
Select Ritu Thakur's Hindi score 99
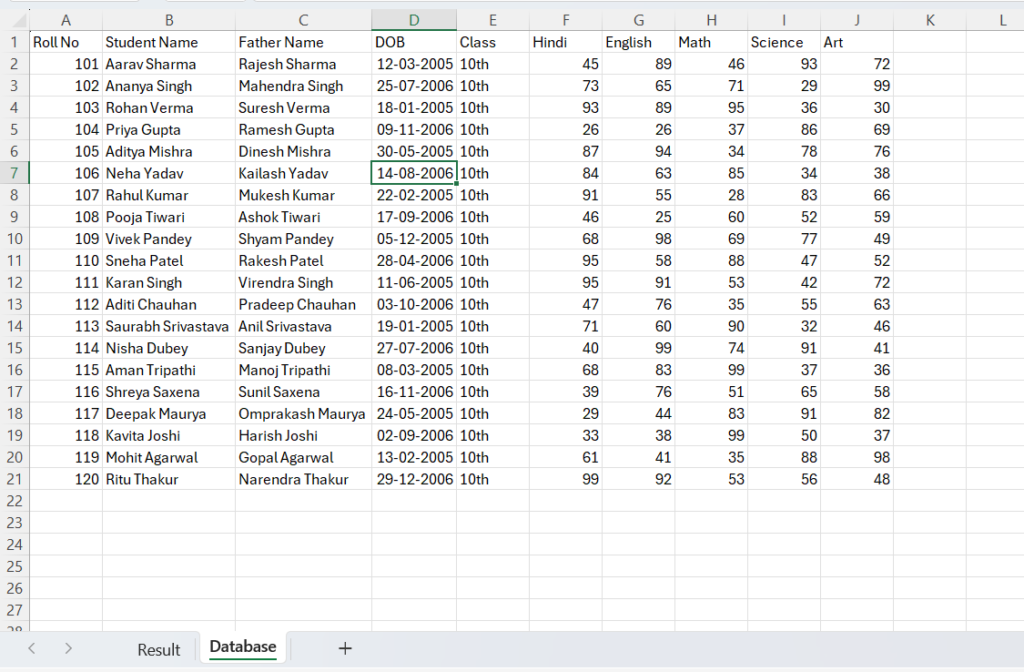[565, 479]
